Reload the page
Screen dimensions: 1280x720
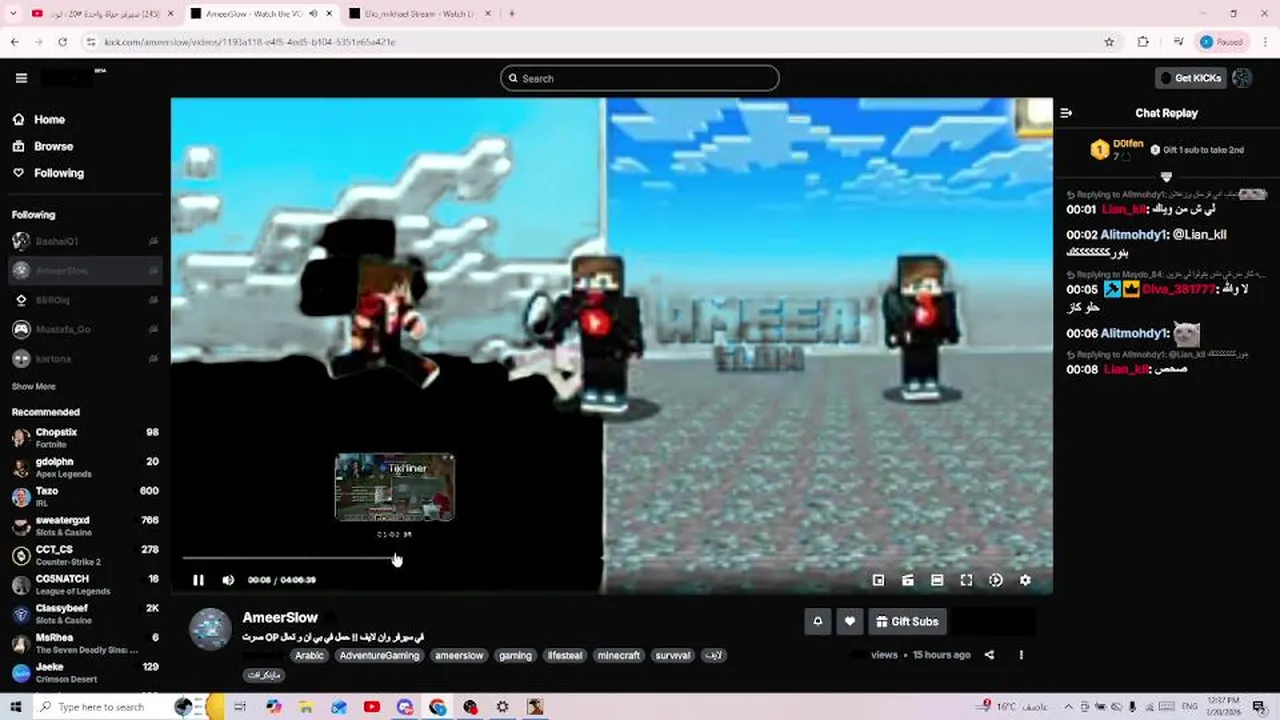tap(62, 42)
